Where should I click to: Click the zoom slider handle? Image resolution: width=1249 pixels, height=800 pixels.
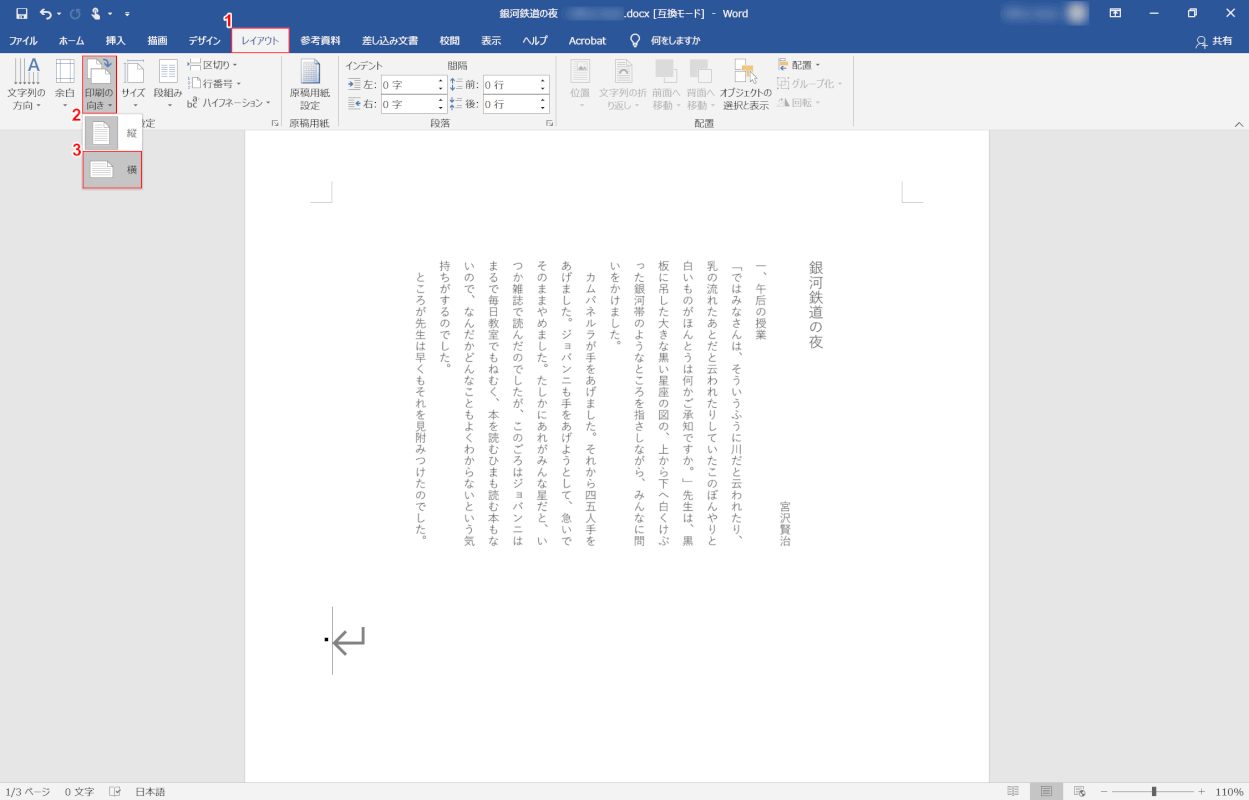click(x=1153, y=791)
